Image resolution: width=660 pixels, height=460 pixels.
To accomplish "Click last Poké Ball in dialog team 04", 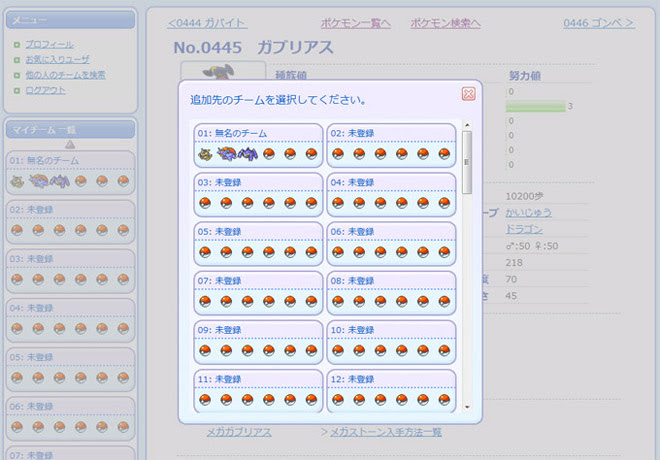I will (444, 203).
